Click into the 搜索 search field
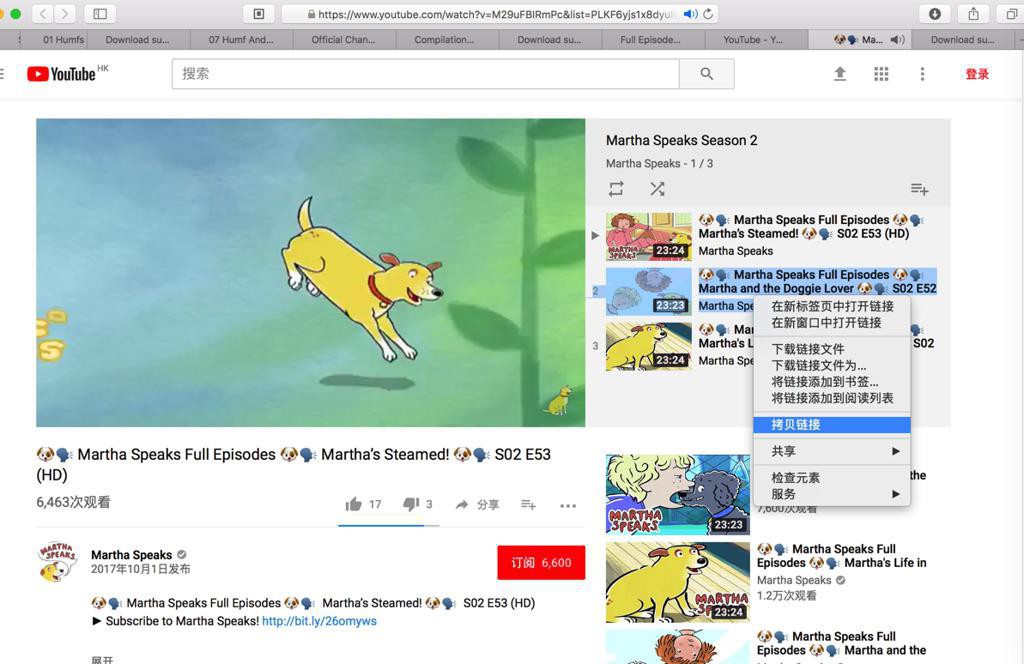This screenshot has width=1024, height=664. [x=426, y=74]
